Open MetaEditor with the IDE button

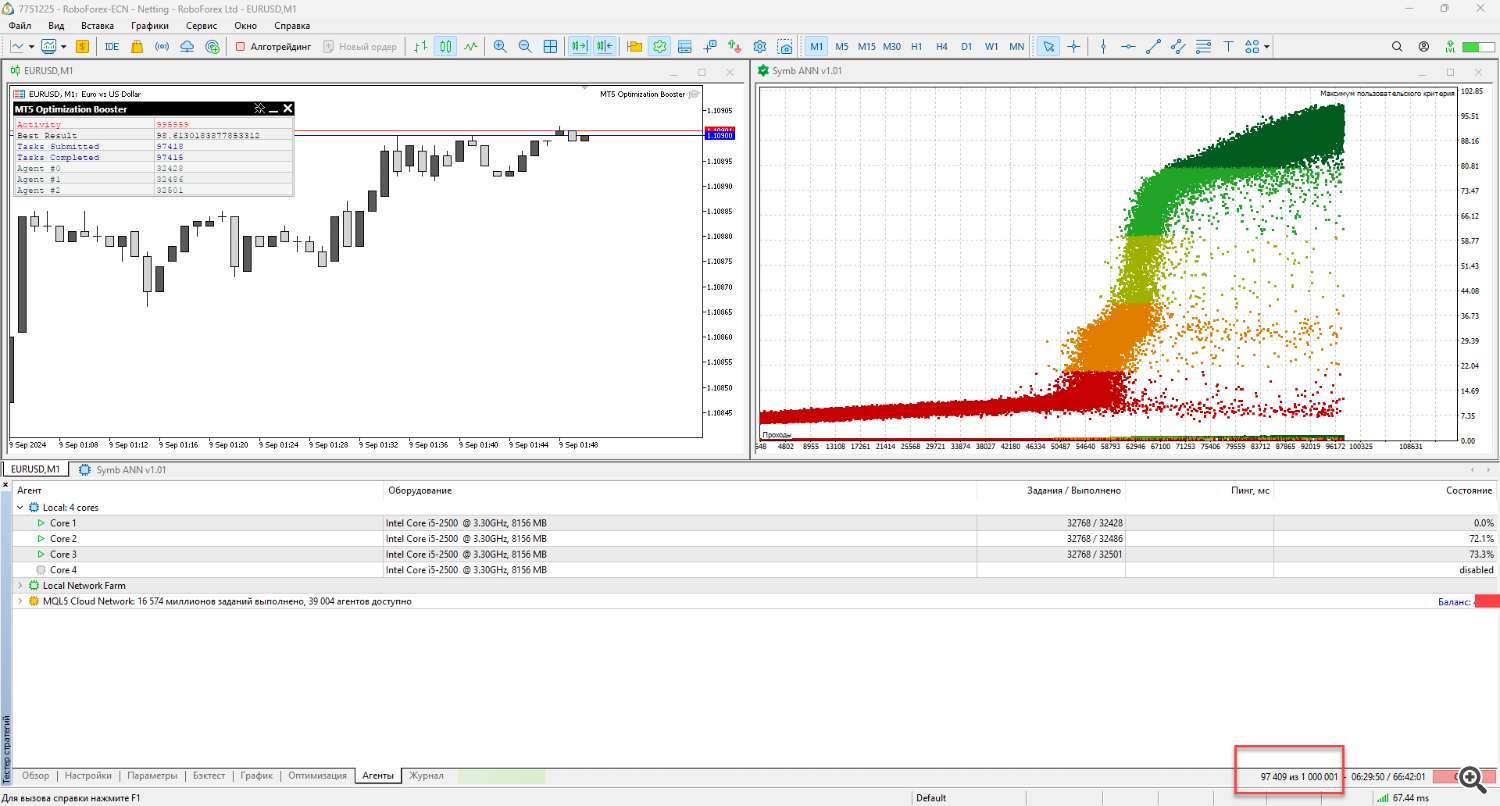pyautogui.click(x=112, y=46)
